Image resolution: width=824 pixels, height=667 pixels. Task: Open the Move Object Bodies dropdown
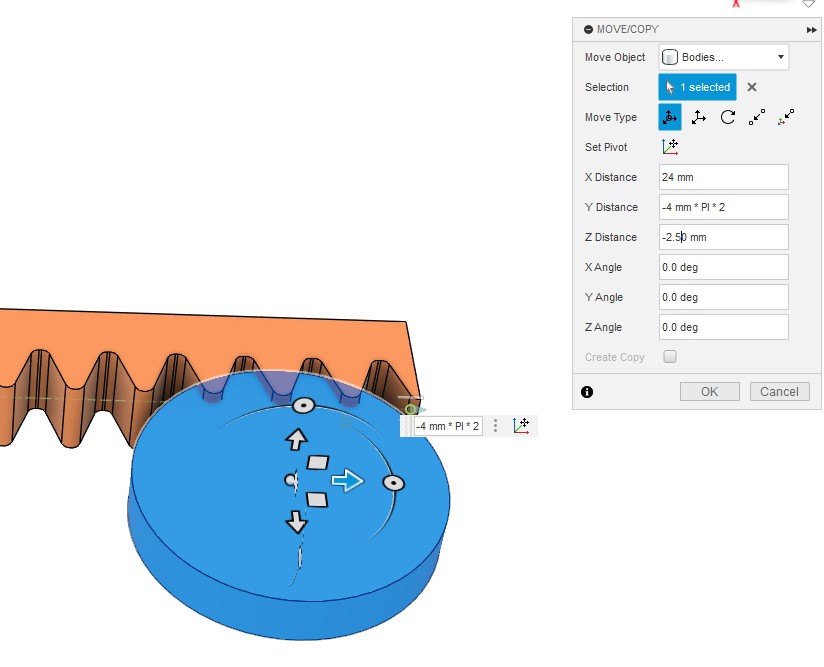724,57
